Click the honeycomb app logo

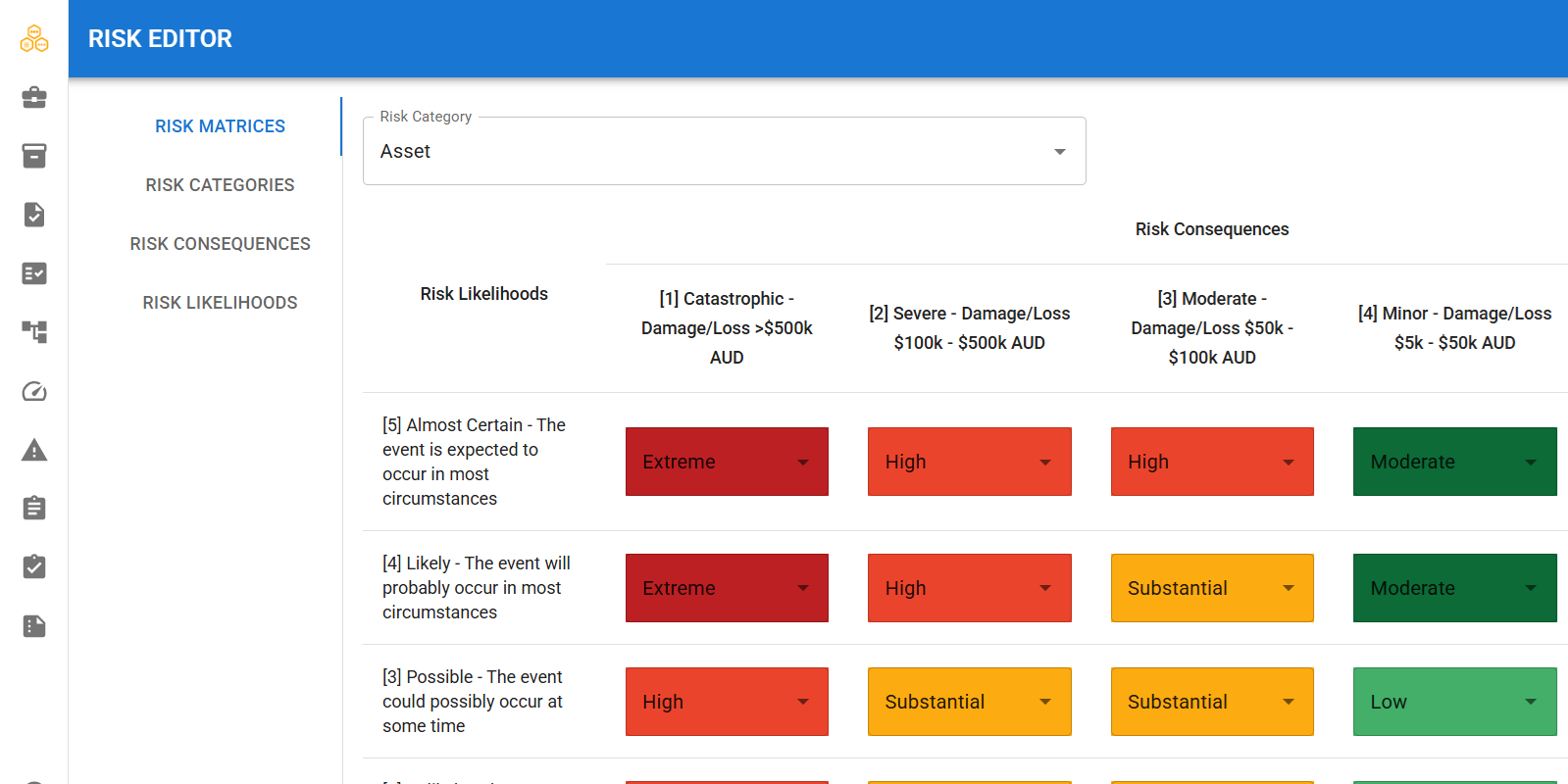click(34, 38)
